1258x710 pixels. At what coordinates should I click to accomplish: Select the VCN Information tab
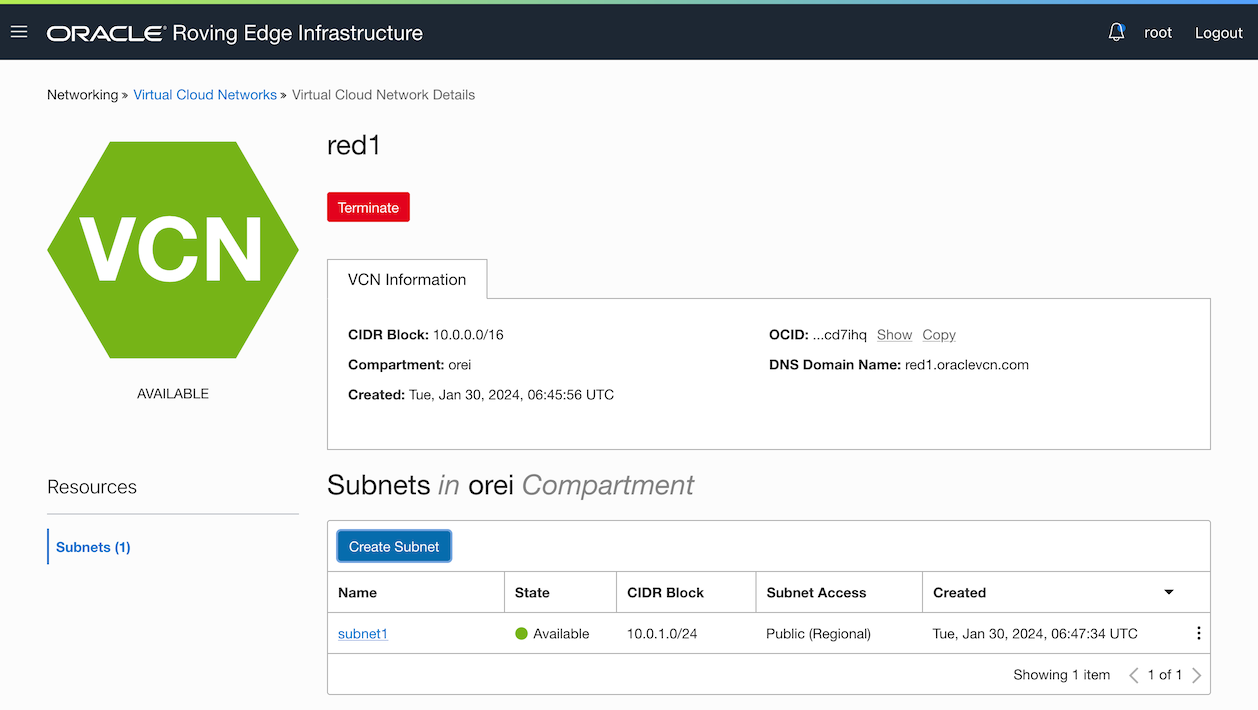pos(407,279)
